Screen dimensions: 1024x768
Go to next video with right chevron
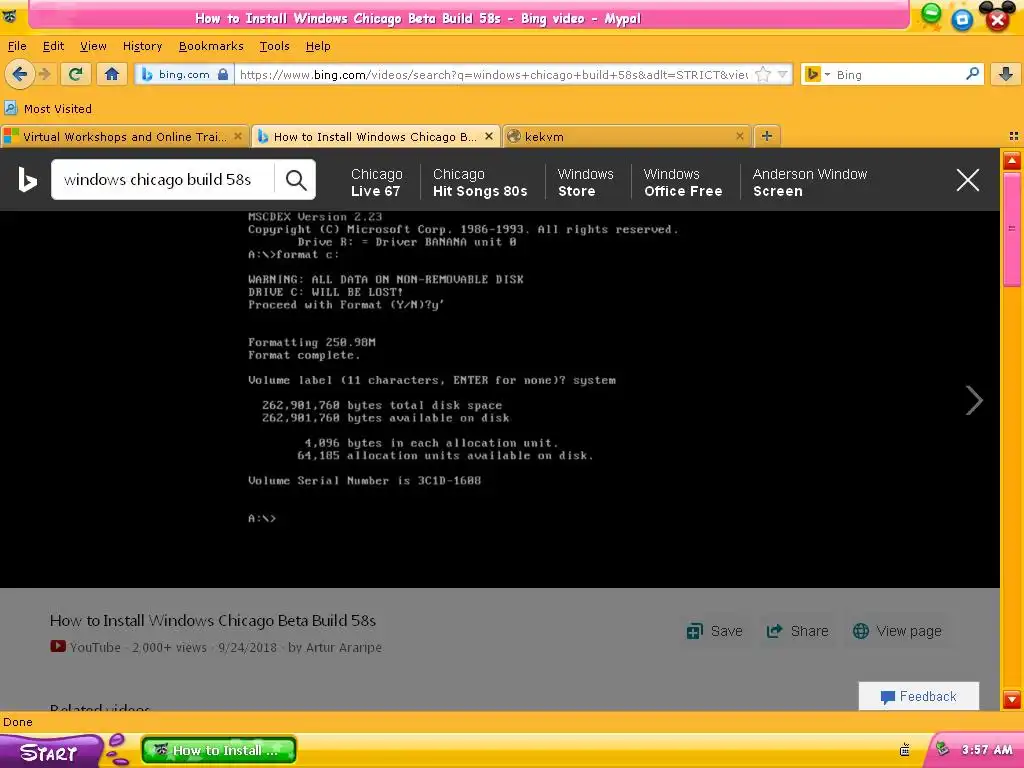(974, 400)
